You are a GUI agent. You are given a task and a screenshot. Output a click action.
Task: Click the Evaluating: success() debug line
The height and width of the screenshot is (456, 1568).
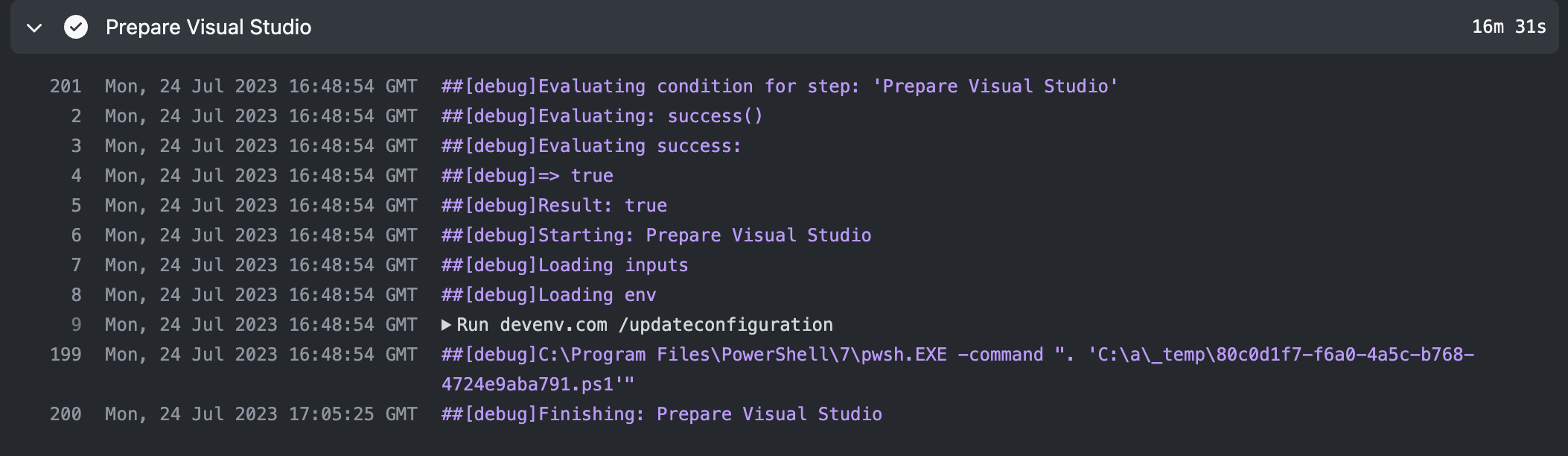click(602, 115)
